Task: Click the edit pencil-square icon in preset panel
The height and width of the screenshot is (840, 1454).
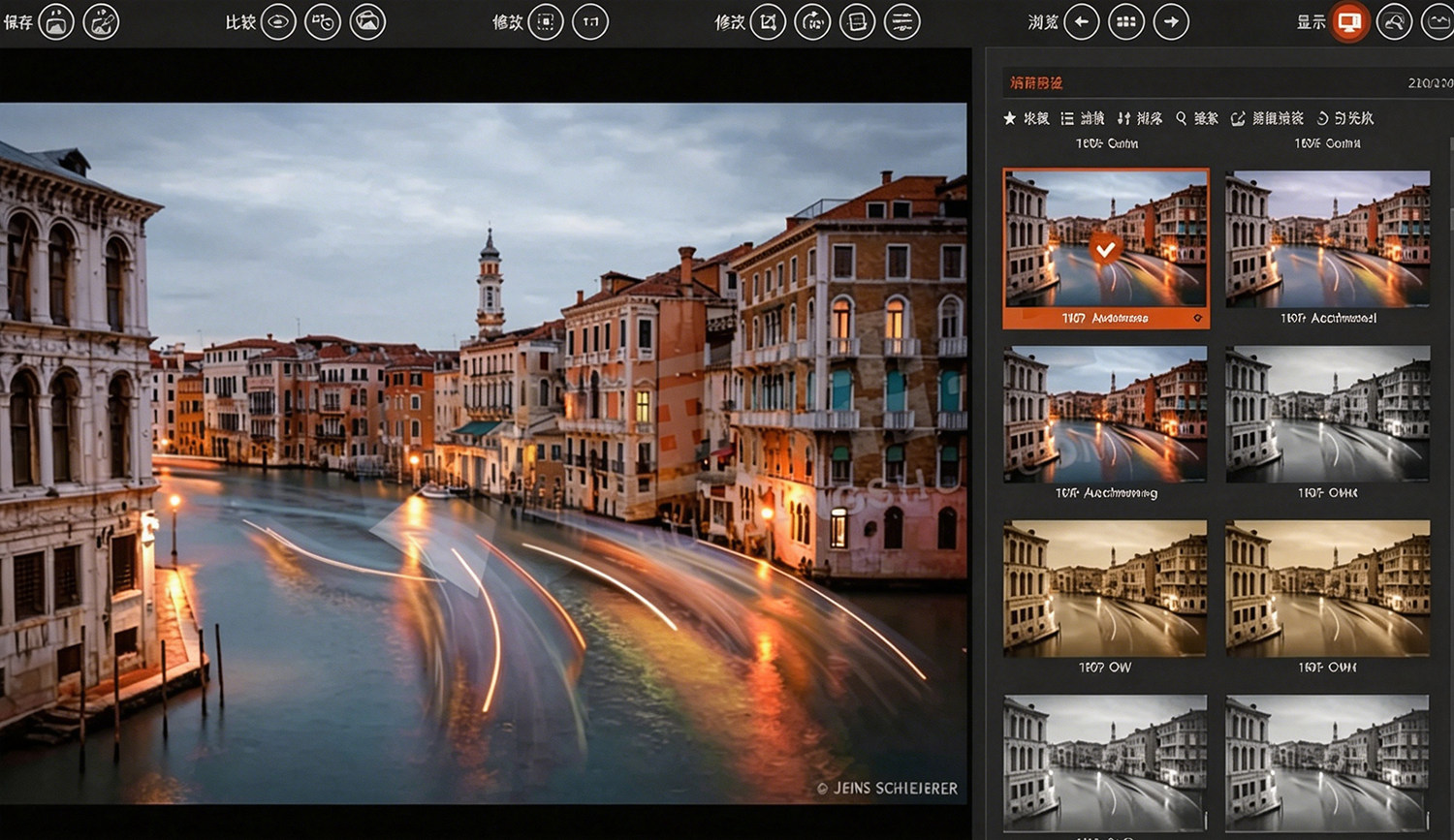Action: 1238,118
